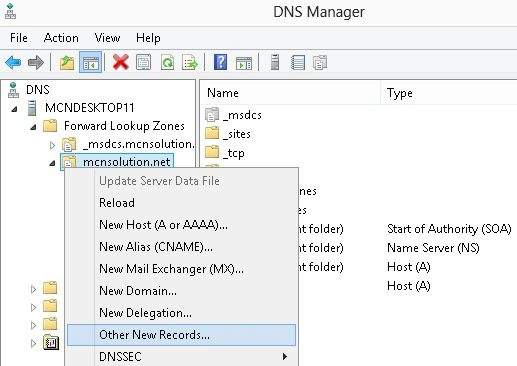Click the New Zone toolbar icon

(x=320, y=62)
